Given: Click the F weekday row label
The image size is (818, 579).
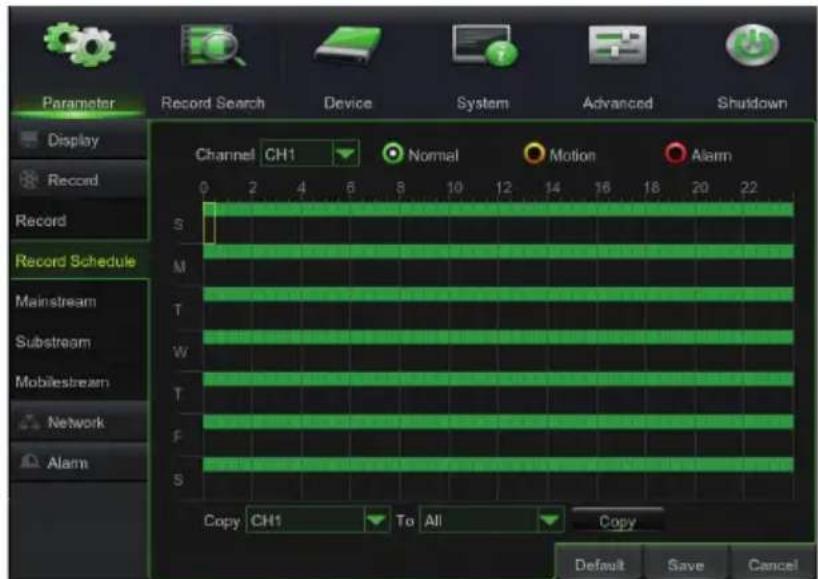Looking at the screenshot, I should [x=177, y=436].
